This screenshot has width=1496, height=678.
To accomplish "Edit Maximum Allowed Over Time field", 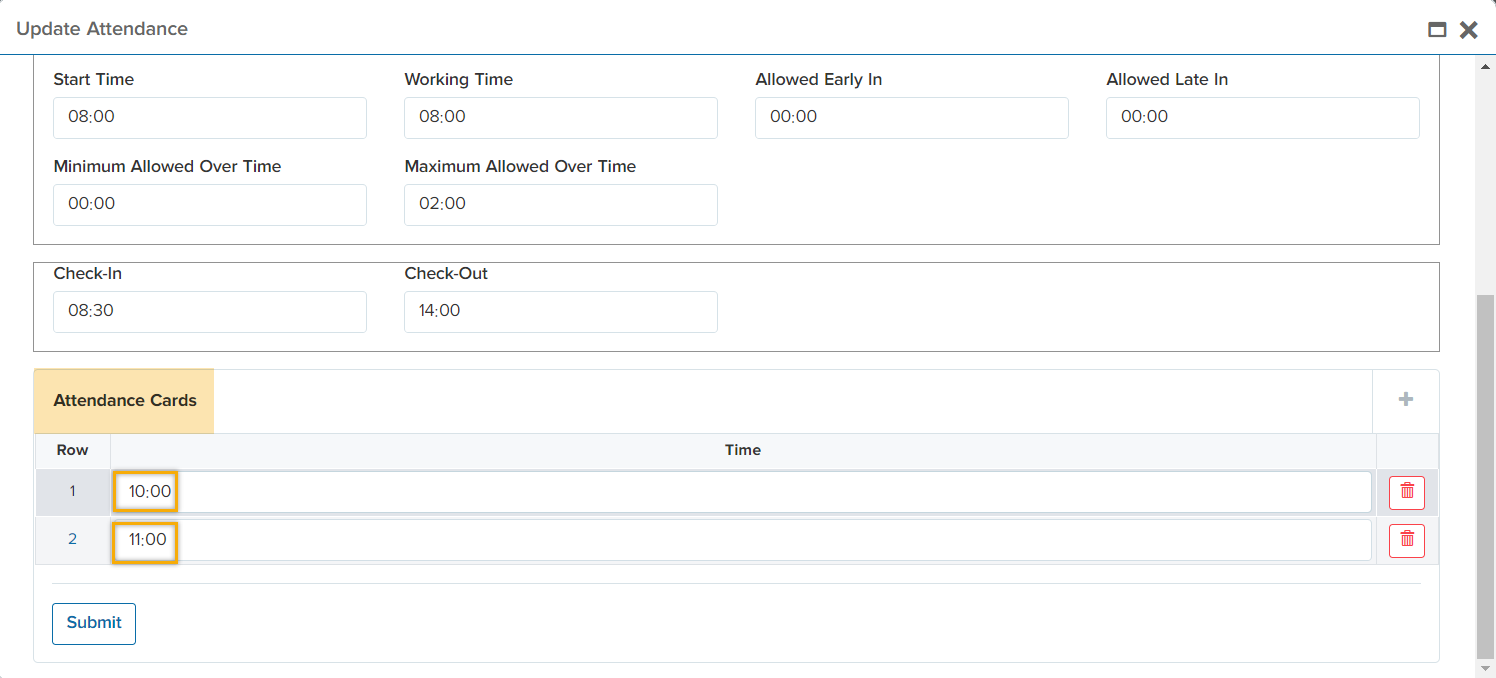I will click(560, 204).
